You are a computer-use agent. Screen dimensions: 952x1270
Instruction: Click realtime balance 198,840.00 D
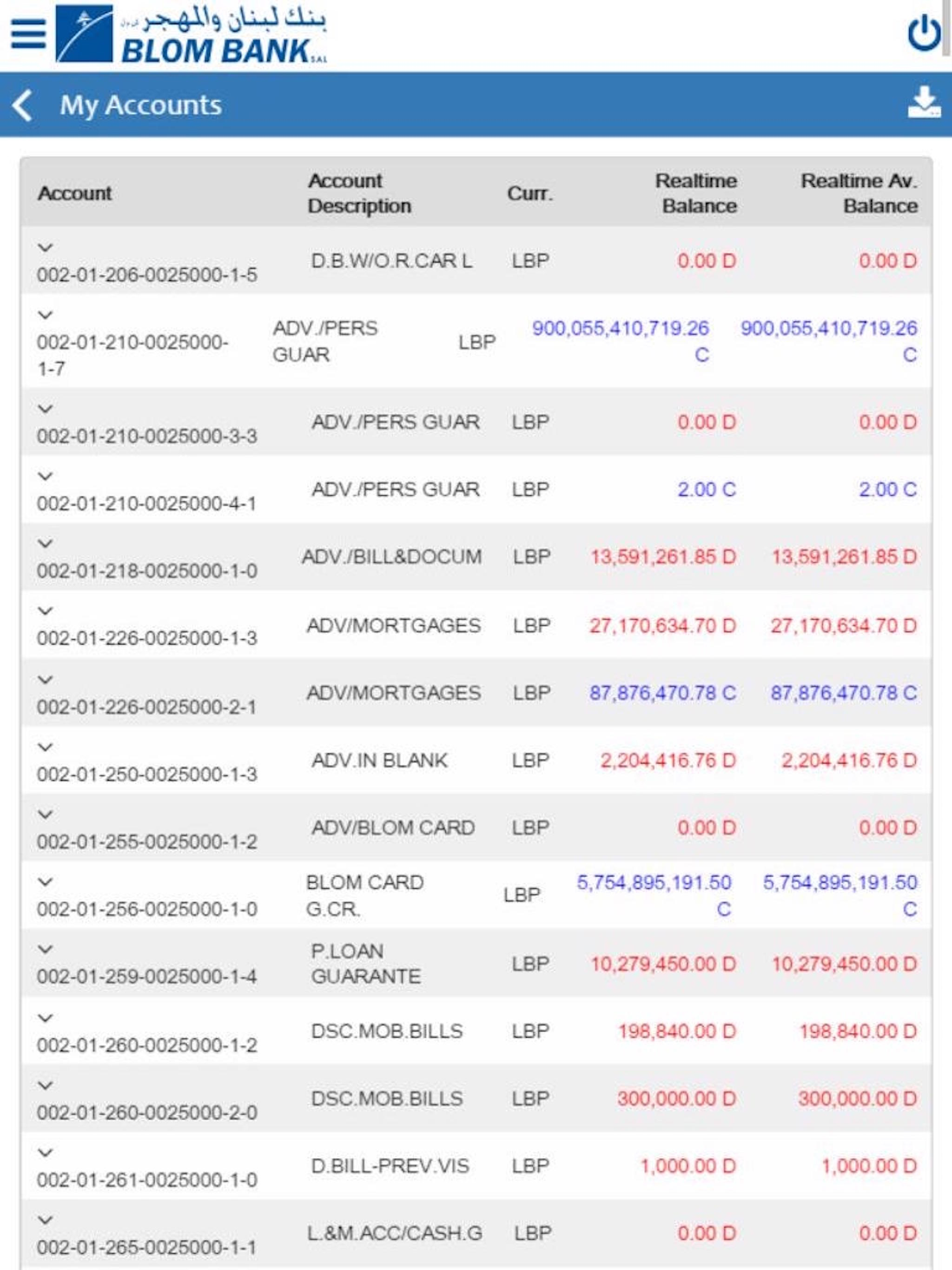pos(677,1031)
